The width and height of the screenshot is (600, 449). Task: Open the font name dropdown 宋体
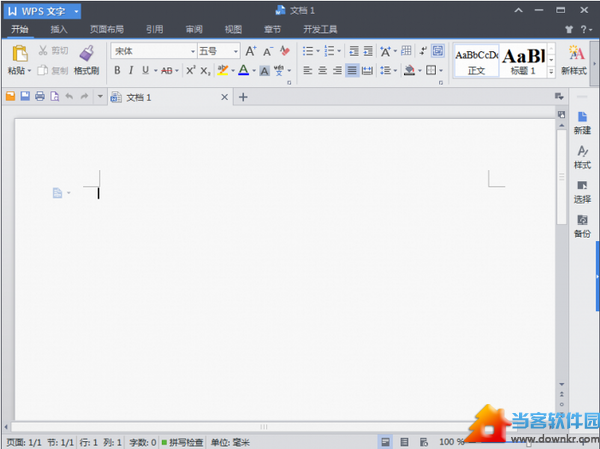click(x=193, y=51)
